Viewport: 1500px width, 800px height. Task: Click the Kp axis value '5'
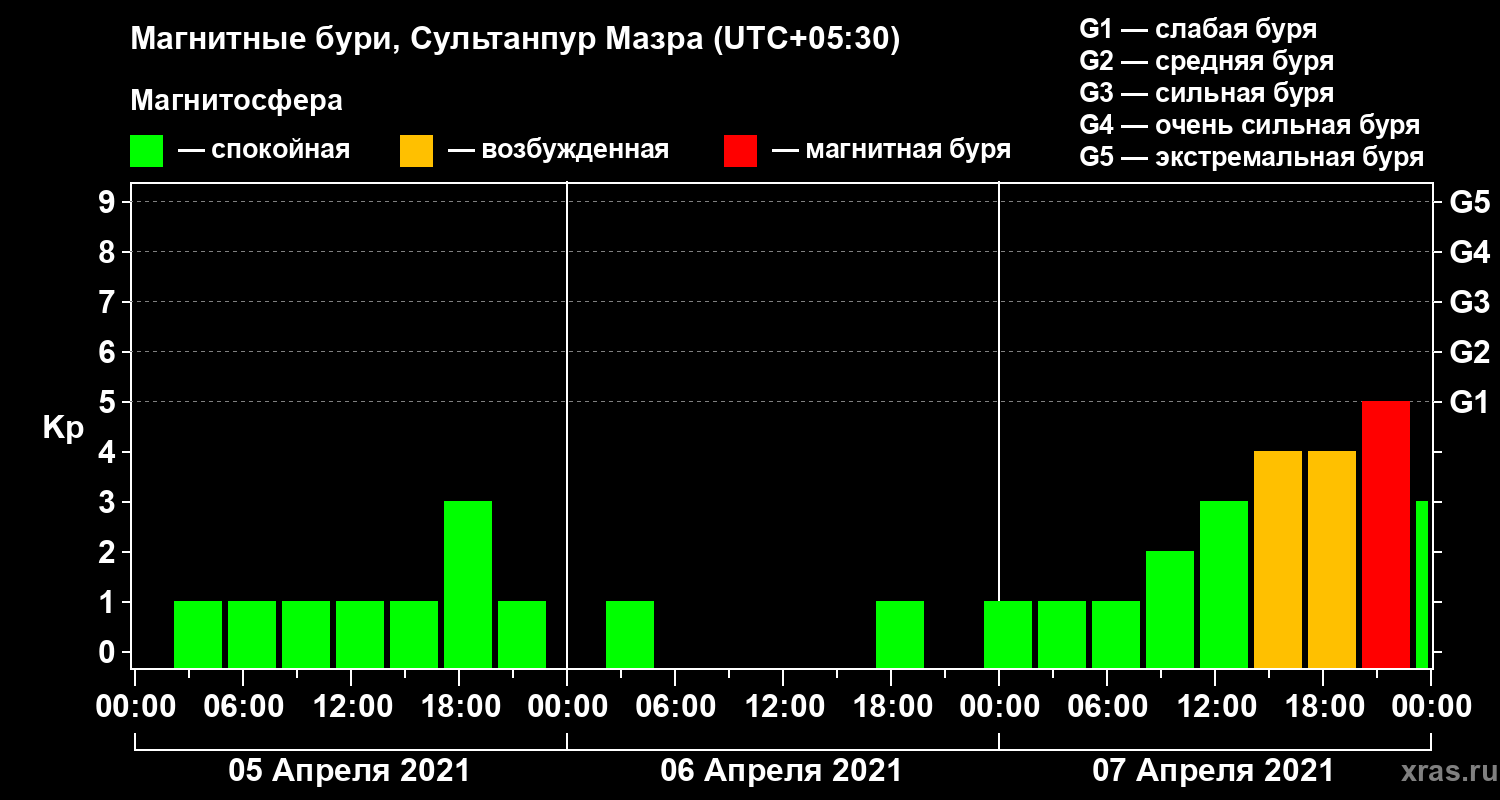109,402
